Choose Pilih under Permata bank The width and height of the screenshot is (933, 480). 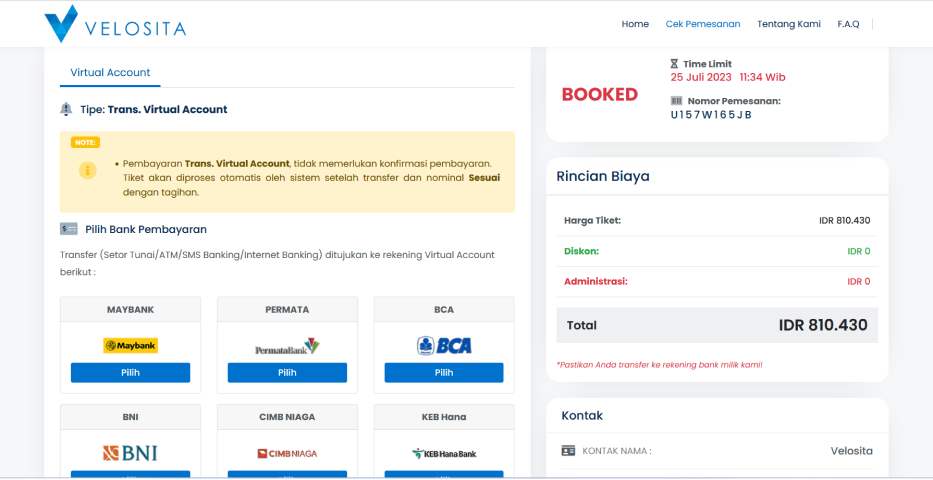(x=287, y=373)
